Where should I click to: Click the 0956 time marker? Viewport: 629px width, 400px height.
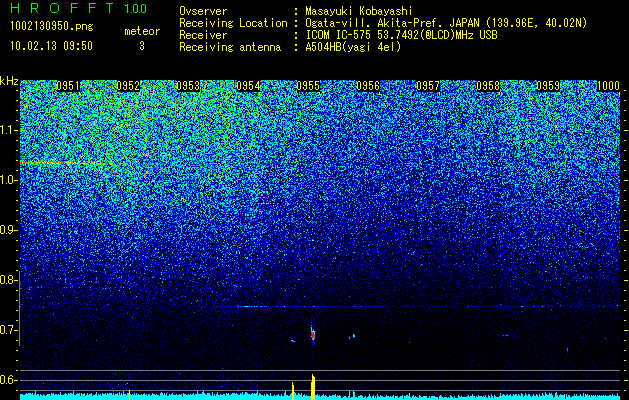tap(368, 86)
